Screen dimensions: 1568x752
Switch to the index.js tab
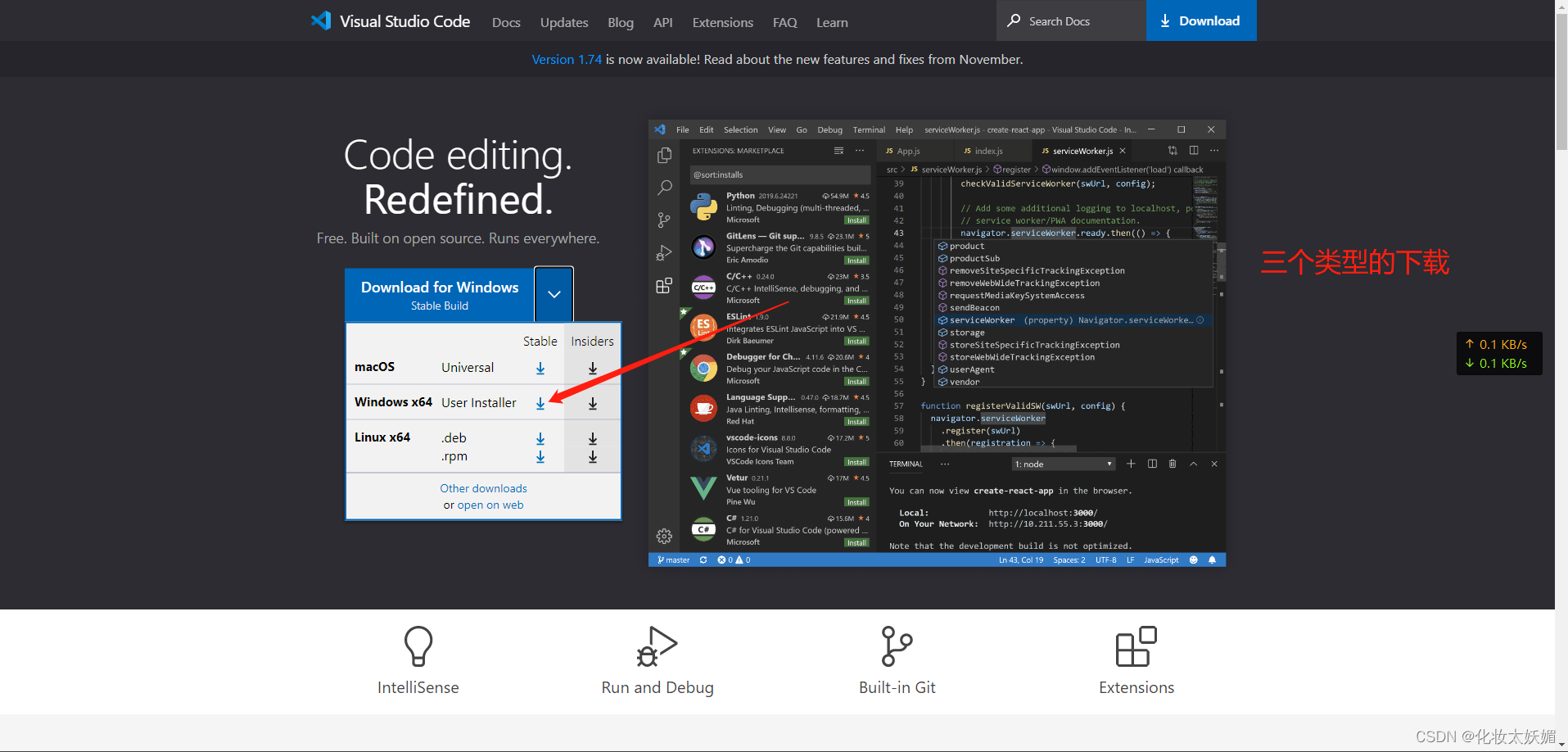[987, 151]
